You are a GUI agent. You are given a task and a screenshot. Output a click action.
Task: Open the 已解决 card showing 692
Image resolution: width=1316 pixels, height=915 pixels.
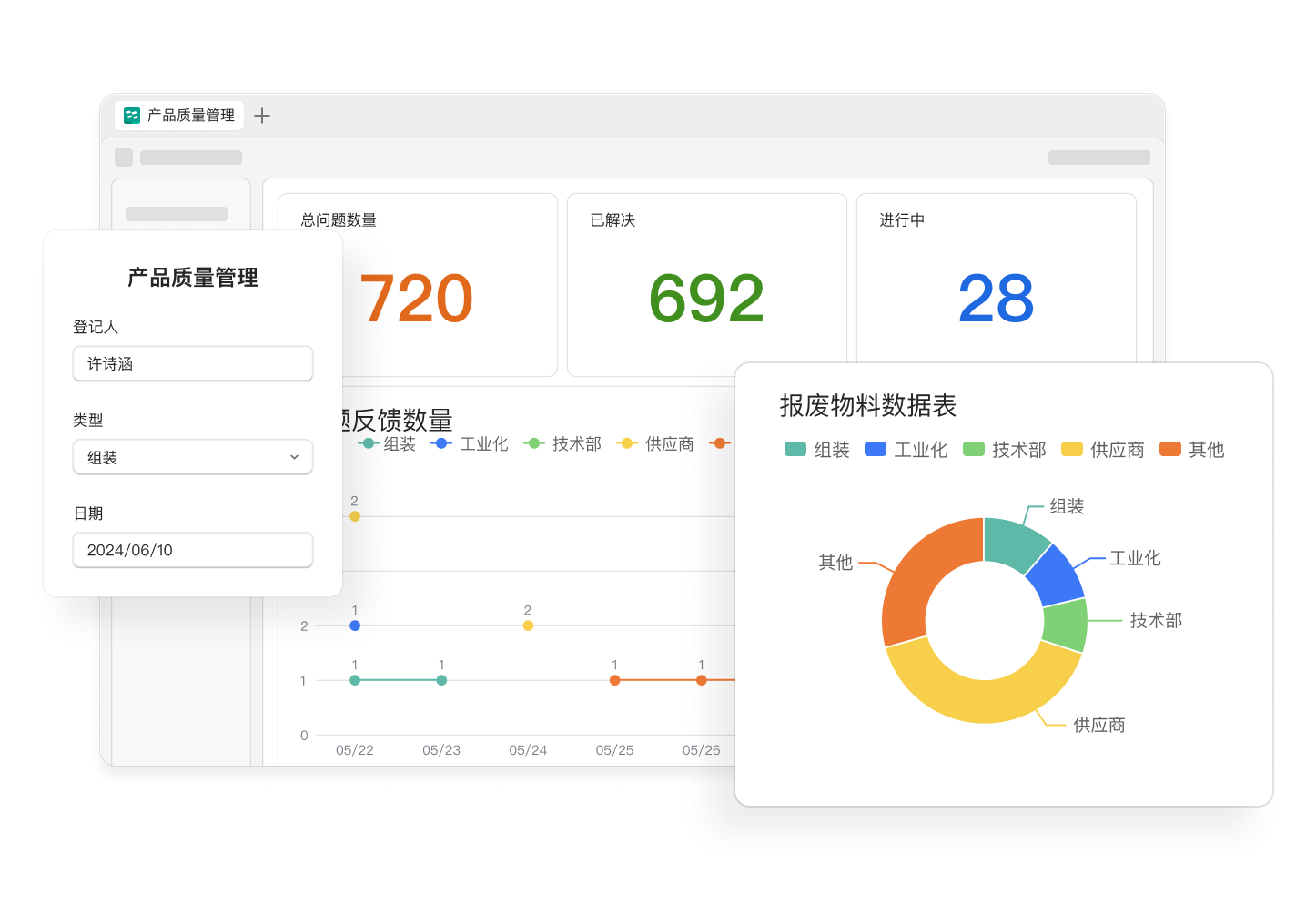[x=706, y=284]
